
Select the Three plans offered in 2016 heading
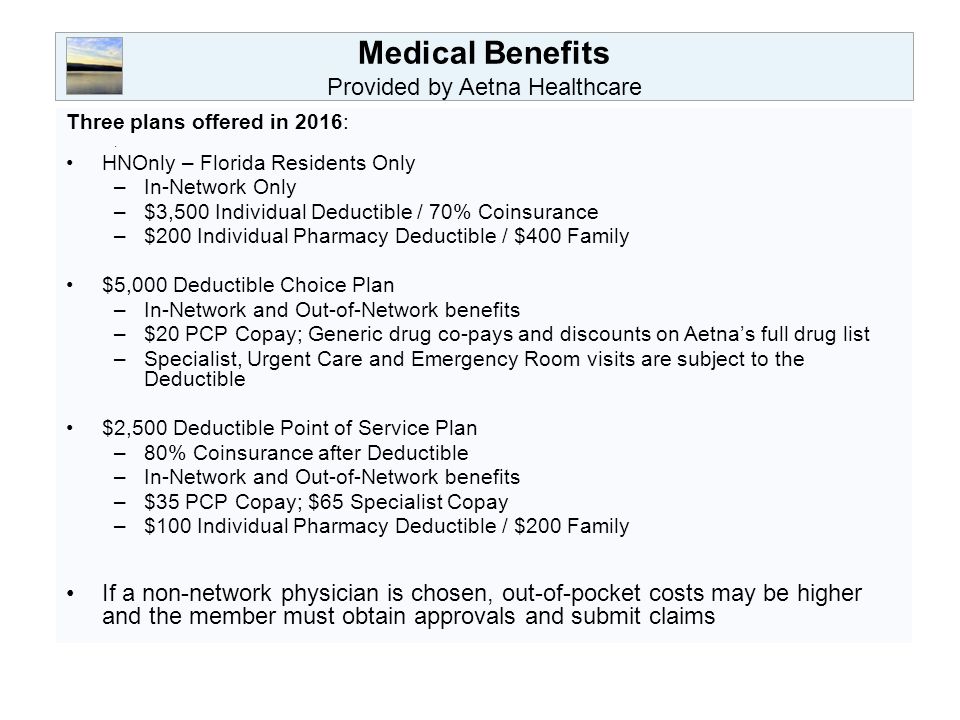208,122
